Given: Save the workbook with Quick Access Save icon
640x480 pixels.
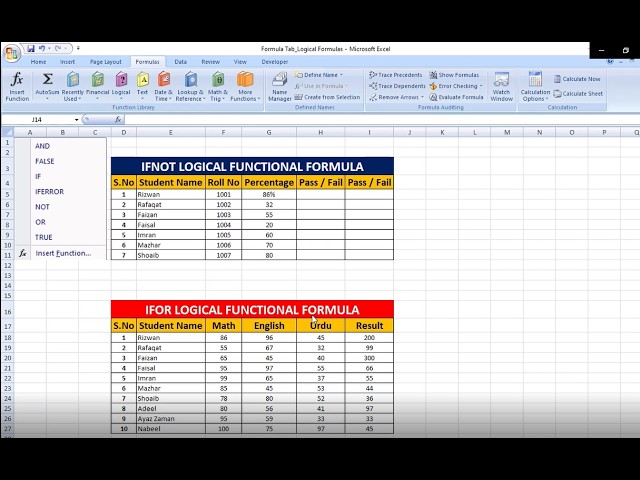Looking at the screenshot, I should tap(31, 49).
